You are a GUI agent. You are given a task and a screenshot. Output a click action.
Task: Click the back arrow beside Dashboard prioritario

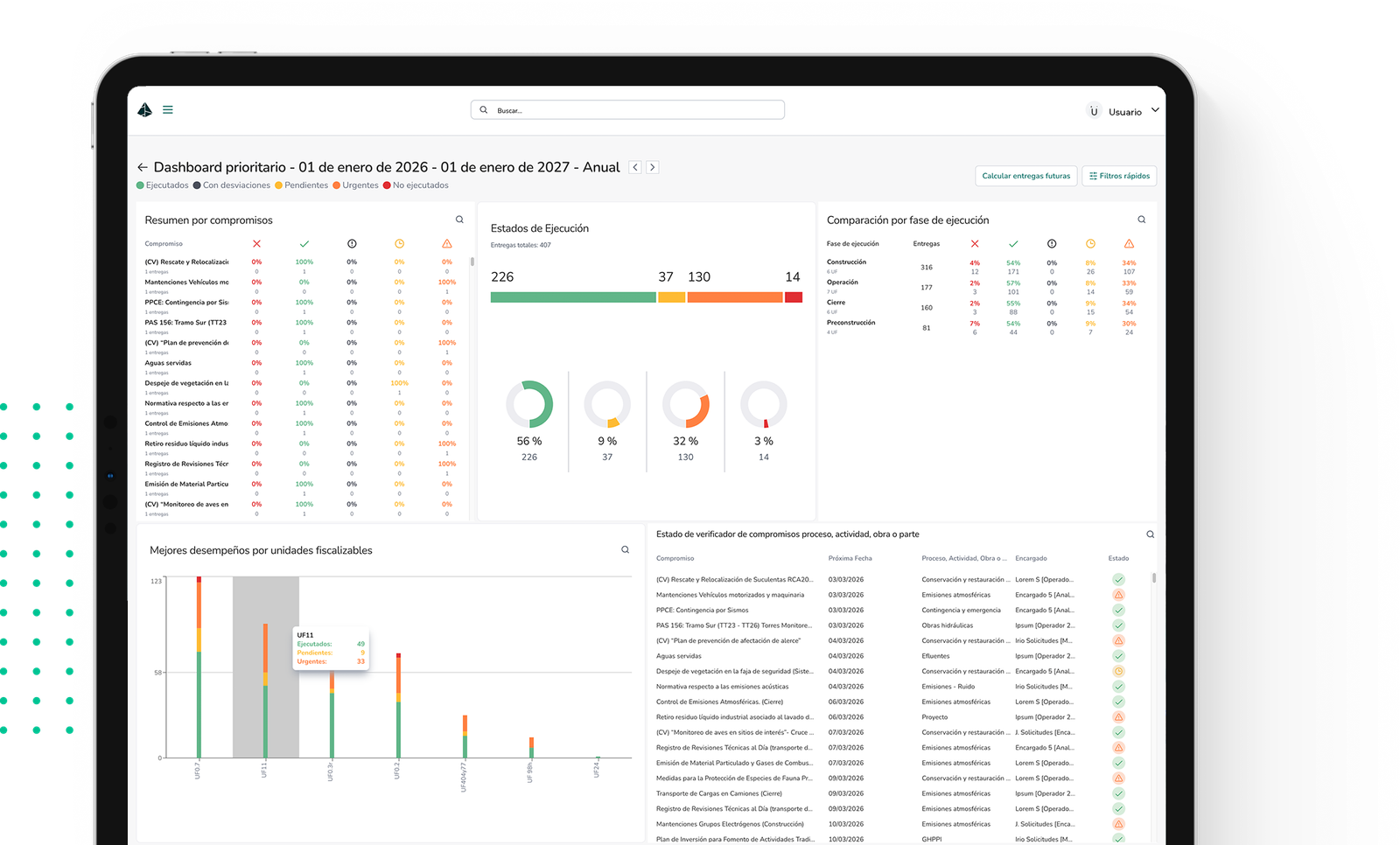point(143,167)
